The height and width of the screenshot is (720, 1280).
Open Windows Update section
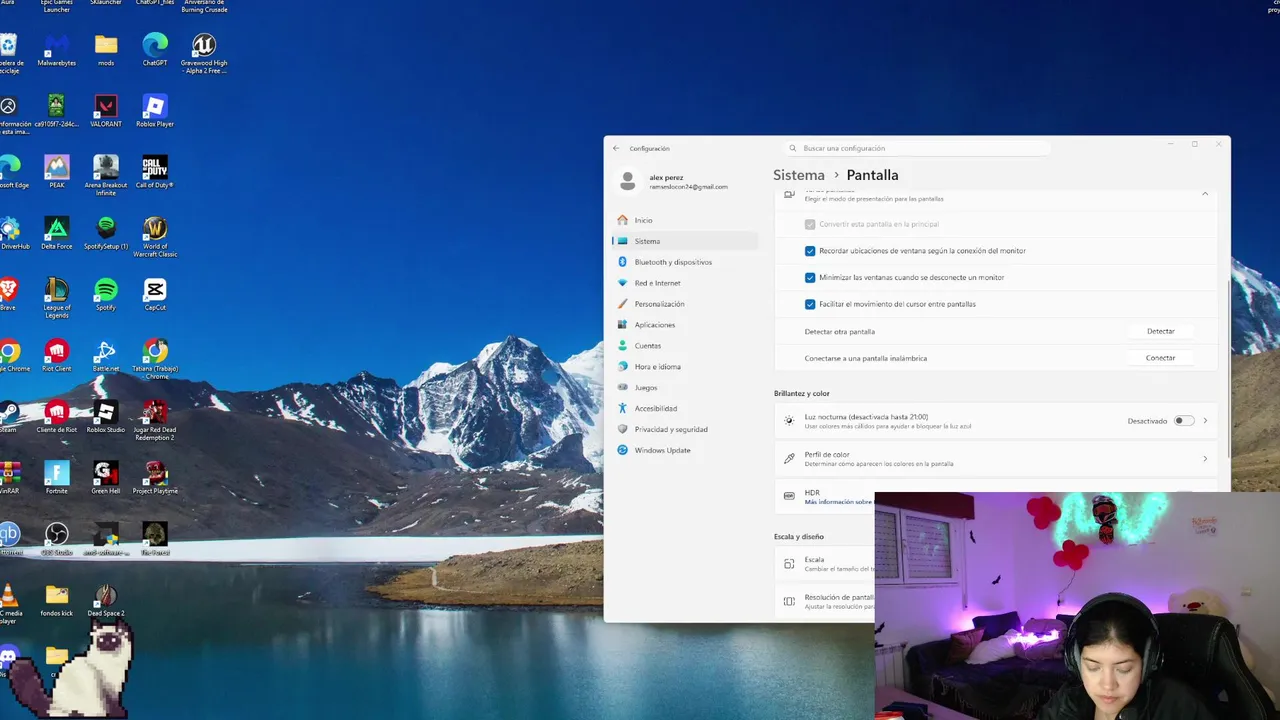click(684, 450)
